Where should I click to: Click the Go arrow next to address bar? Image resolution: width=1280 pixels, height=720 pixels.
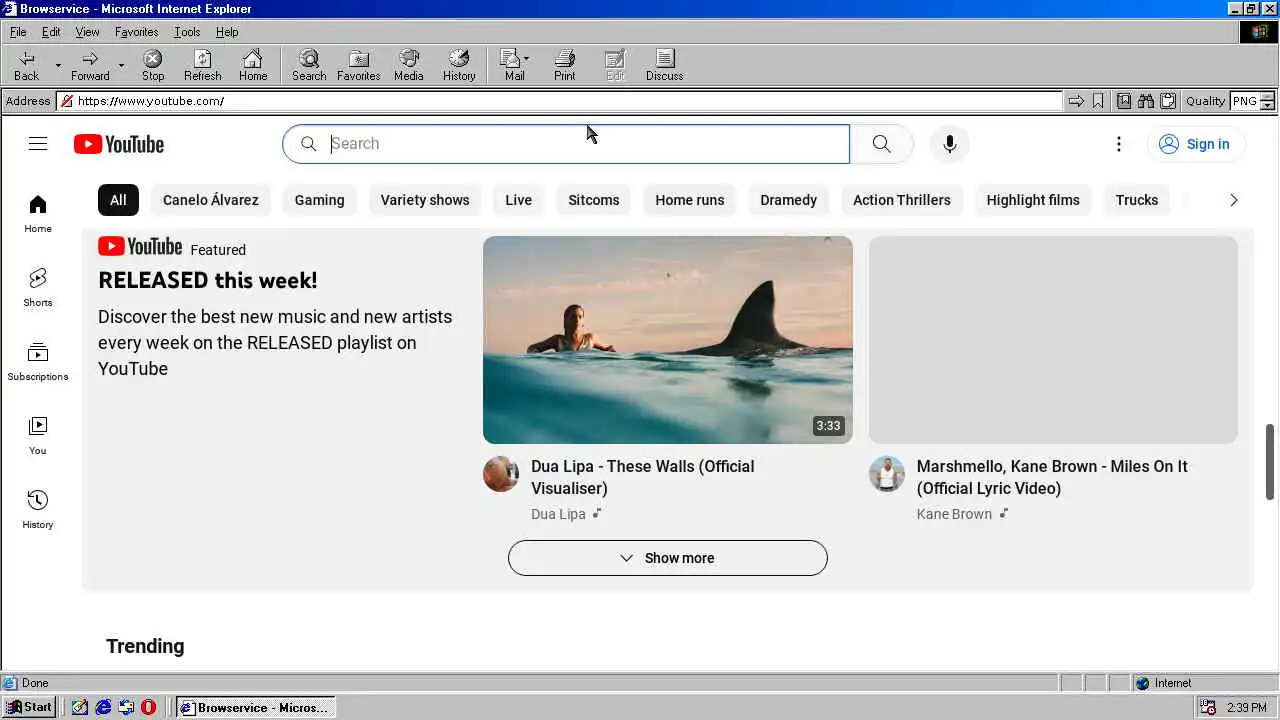[x=1076, y=101]
